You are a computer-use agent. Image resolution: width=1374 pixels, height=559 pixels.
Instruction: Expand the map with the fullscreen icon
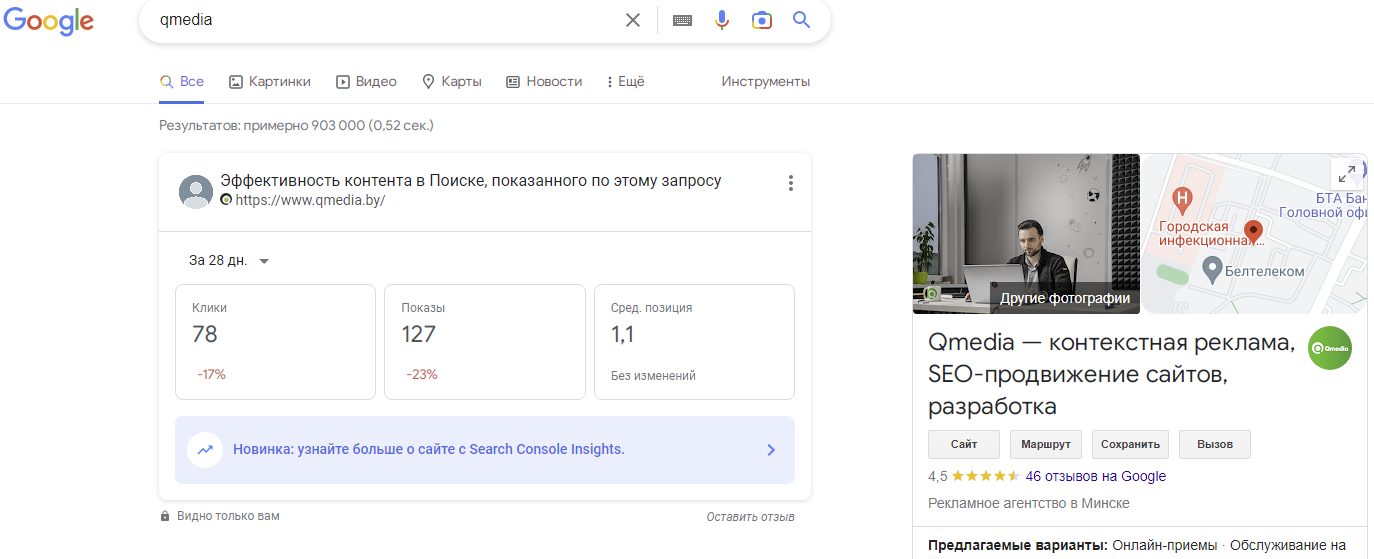[1347, 172]
